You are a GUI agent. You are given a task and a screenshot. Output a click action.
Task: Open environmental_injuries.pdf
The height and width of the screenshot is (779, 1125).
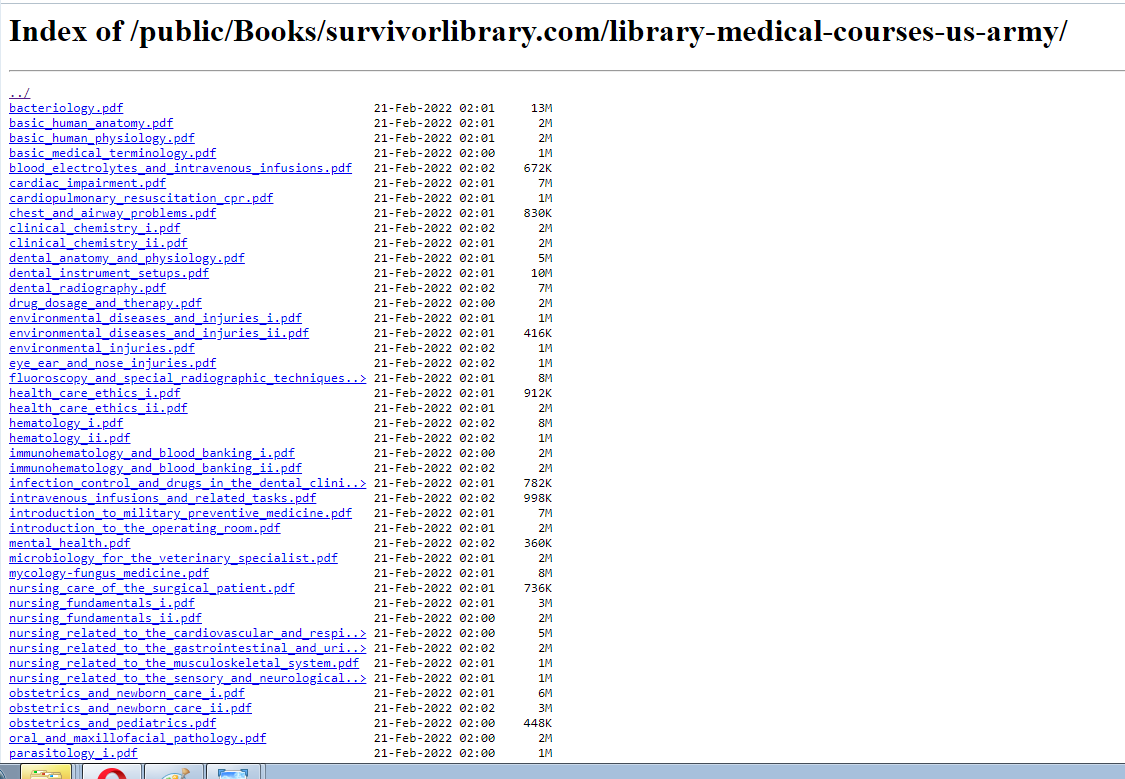click(102, 349)
